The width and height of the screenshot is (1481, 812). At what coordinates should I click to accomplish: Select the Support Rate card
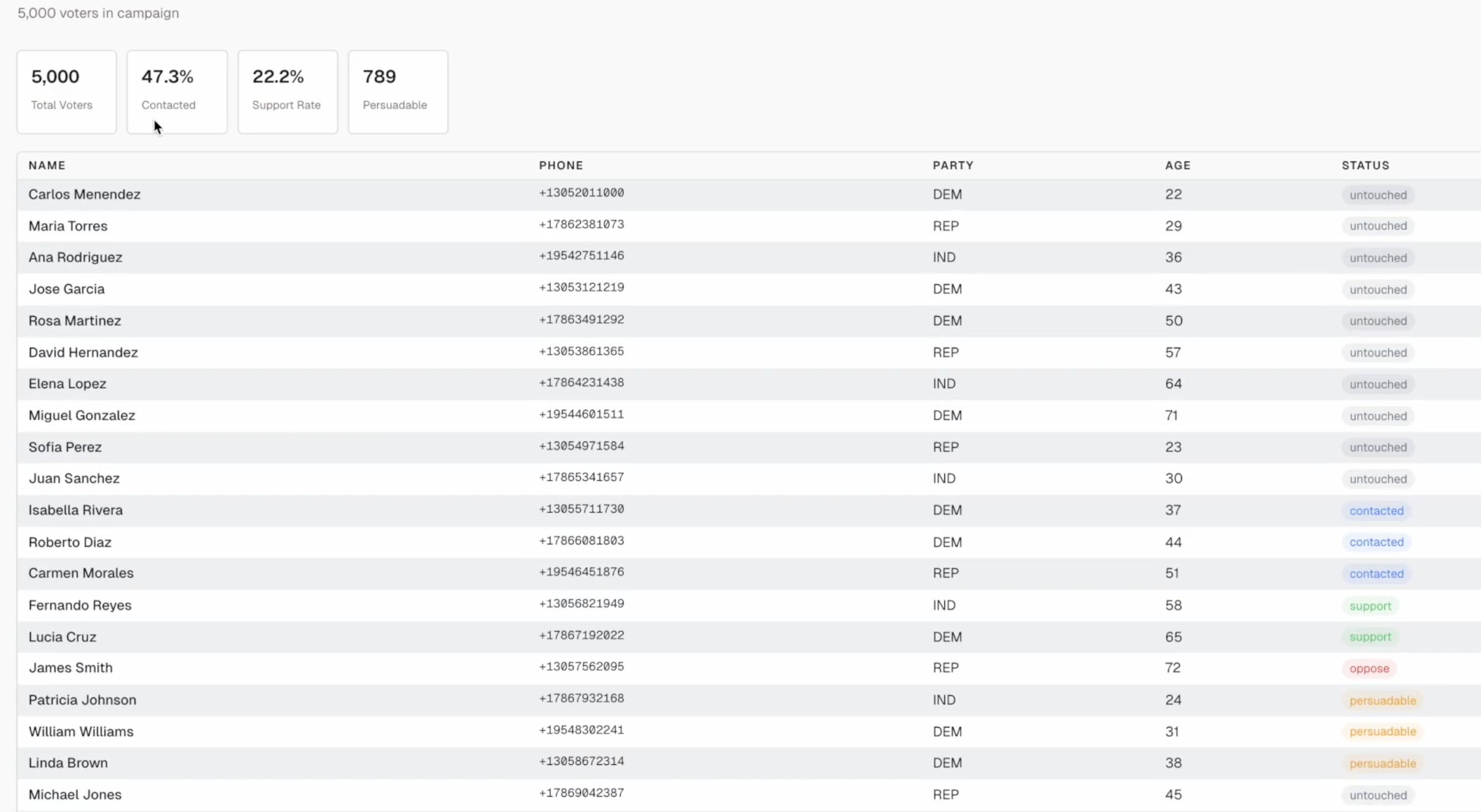287,92
